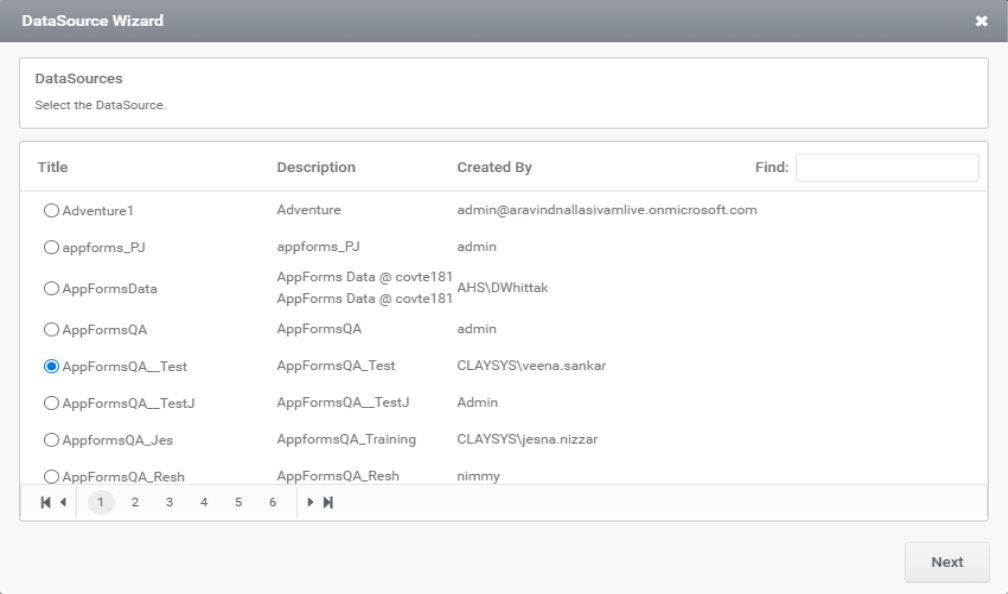Select AppFormsQA_Resh radio button
Image resolution: width=1008 pixels, height=594 pixels.
(x=51, y=476)
